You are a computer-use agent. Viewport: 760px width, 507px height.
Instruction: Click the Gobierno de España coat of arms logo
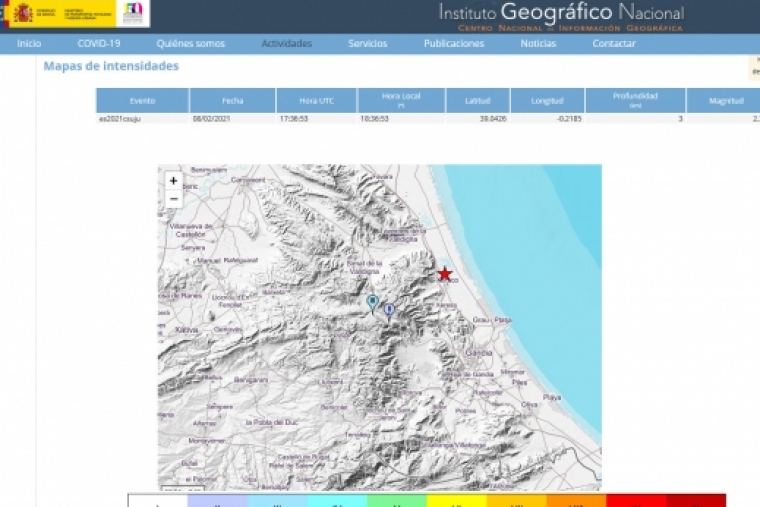click(x=22, y=13)
